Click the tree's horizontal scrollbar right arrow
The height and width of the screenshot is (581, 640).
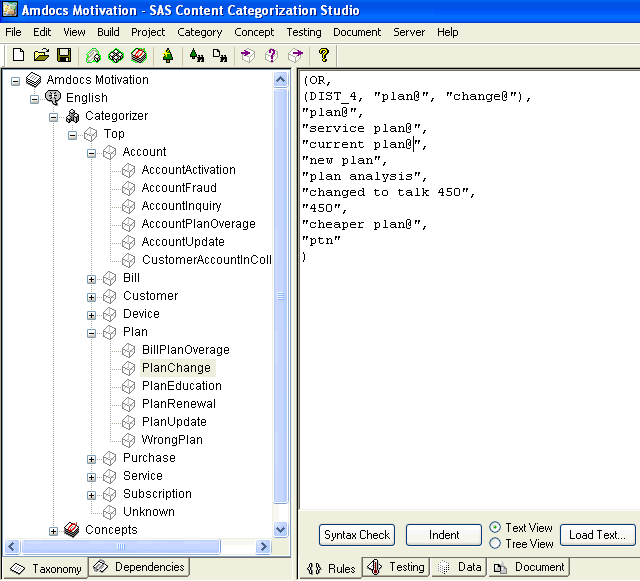[264, 546]
